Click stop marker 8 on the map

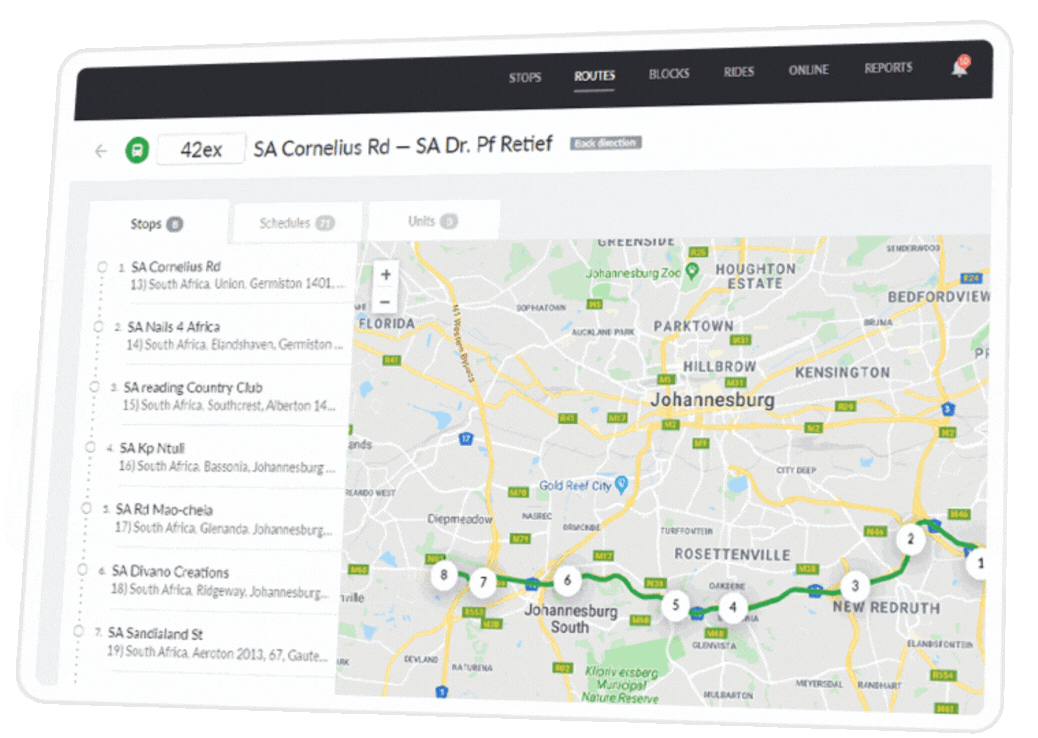pyautogui.click(x=444, y=575)
